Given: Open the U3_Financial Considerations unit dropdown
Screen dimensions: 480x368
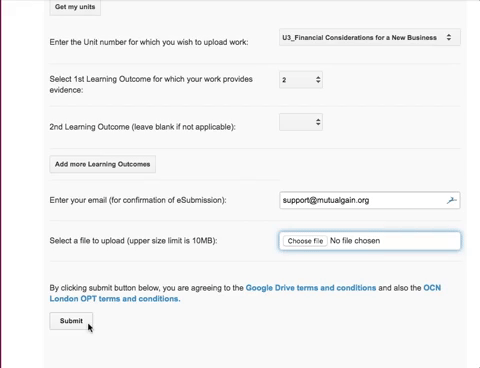Looking at the screenshot, I should [x=370, y=37].
